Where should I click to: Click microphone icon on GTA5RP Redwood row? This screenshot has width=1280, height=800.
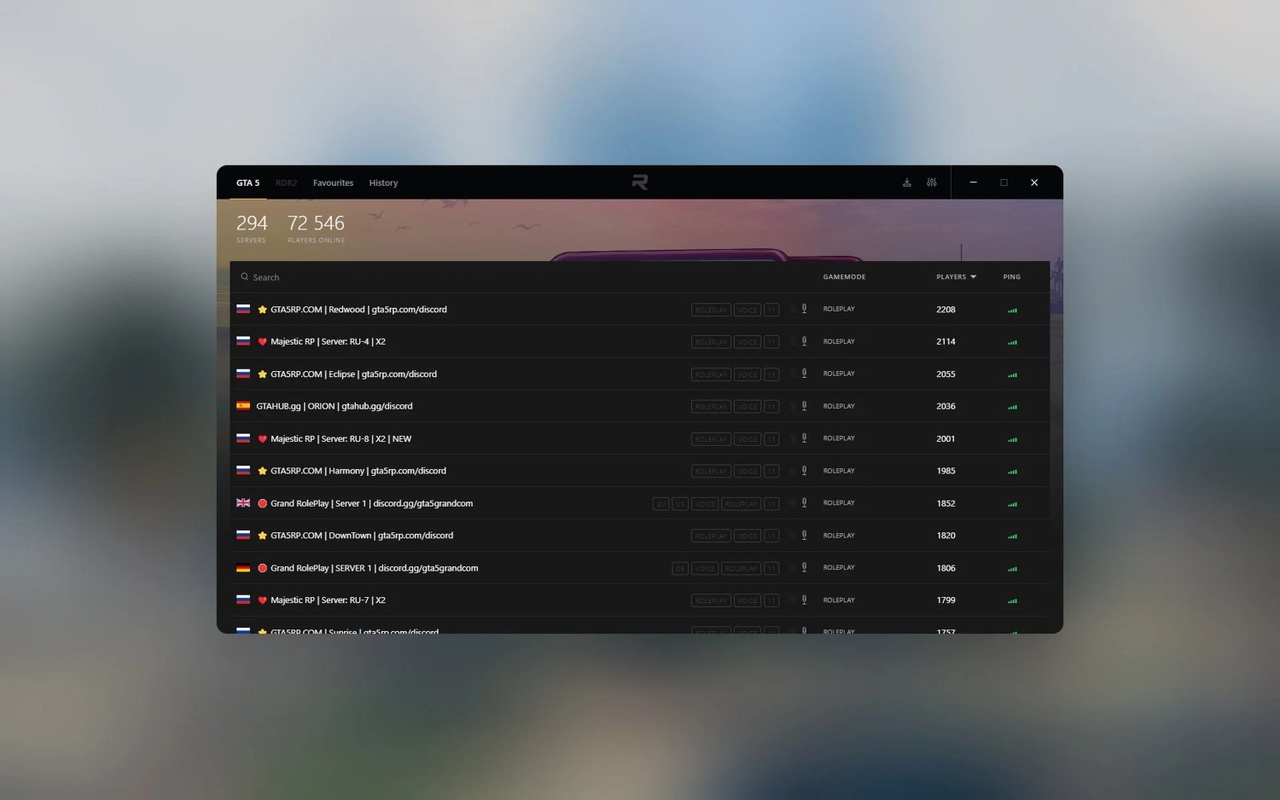click(x=804, y=309)
